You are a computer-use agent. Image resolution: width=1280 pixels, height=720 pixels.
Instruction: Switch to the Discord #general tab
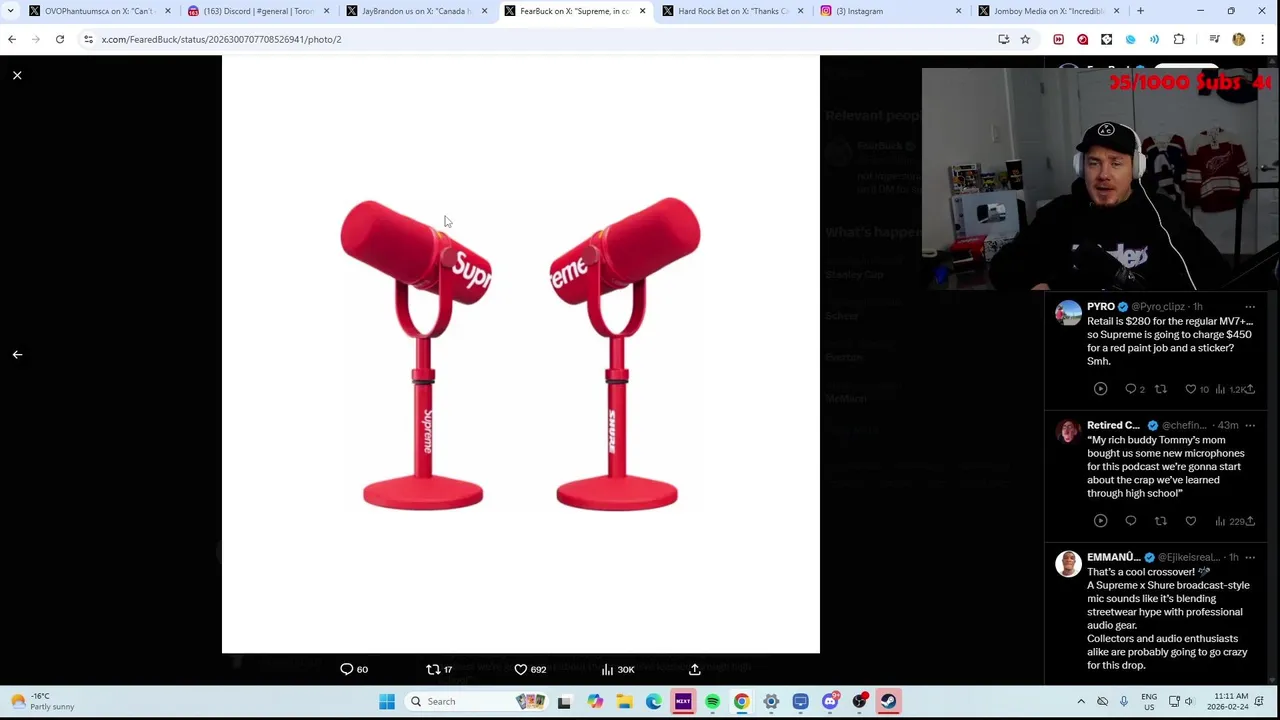point(257,11)
